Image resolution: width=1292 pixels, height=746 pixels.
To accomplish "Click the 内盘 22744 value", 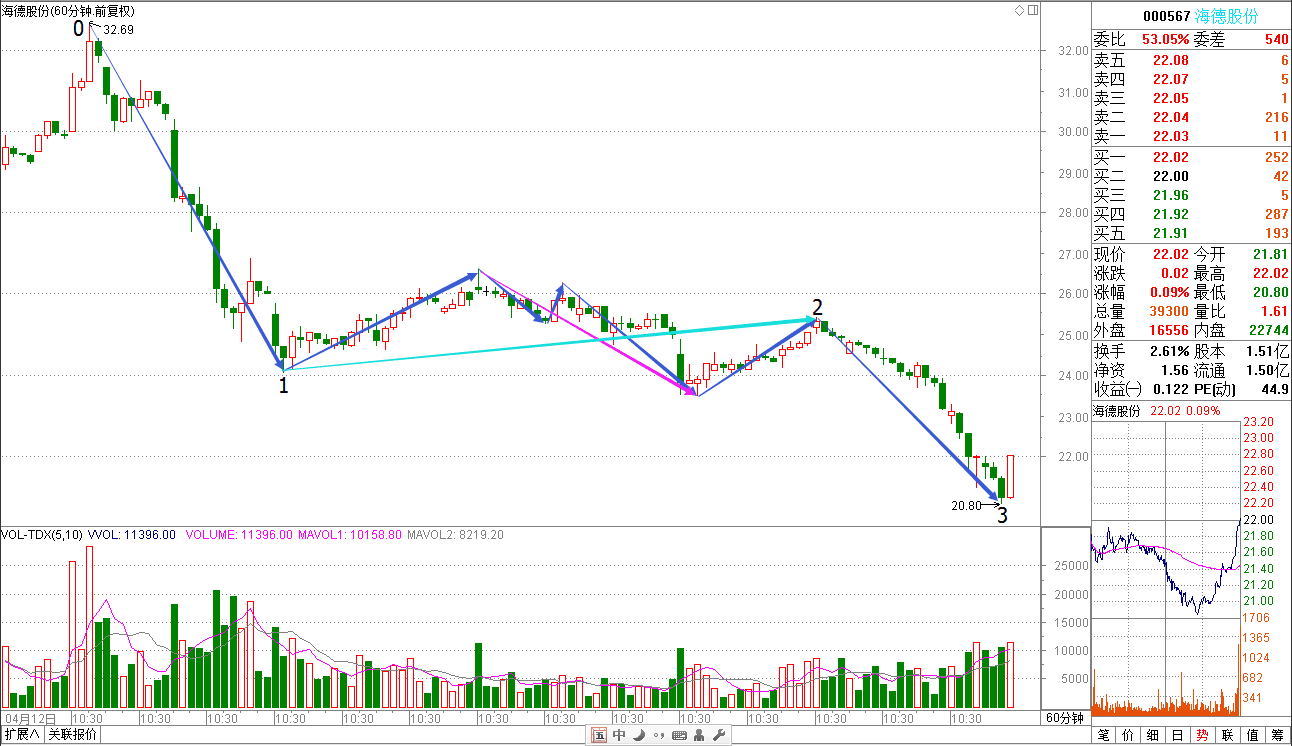I will 1269,330.
